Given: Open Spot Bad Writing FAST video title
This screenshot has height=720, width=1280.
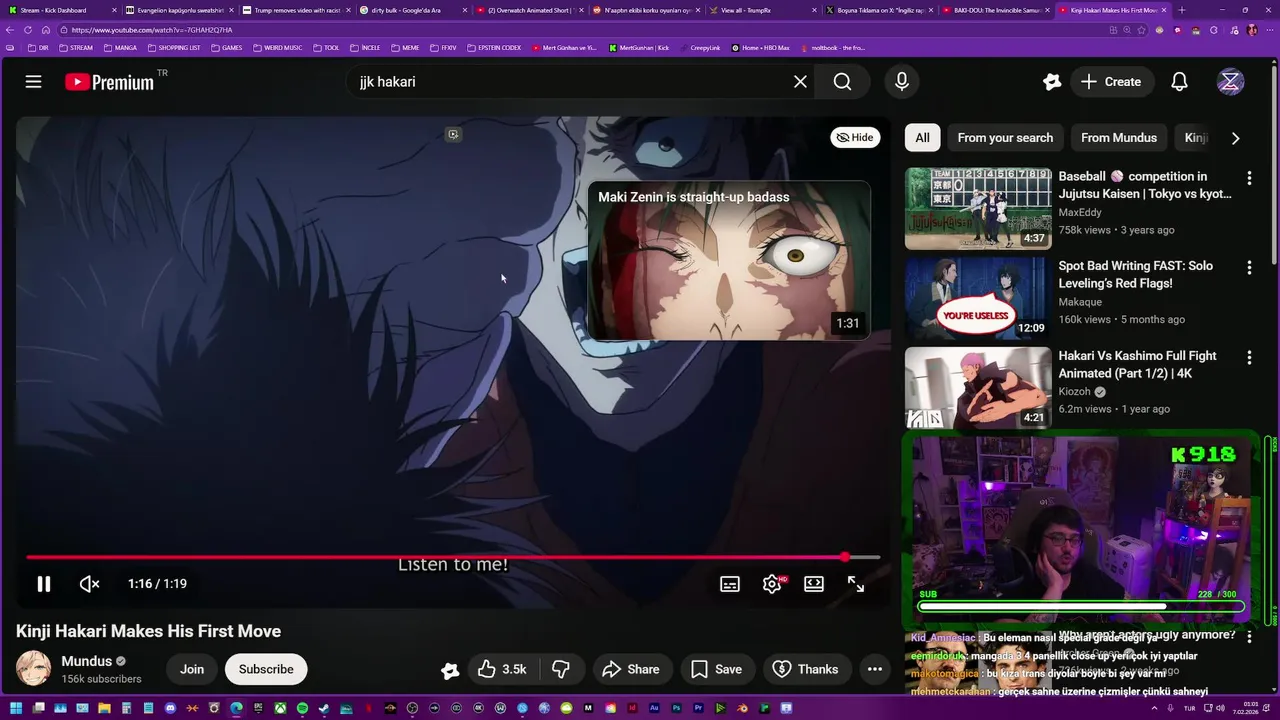Looking at the screenshot, I should (1136, 275).
